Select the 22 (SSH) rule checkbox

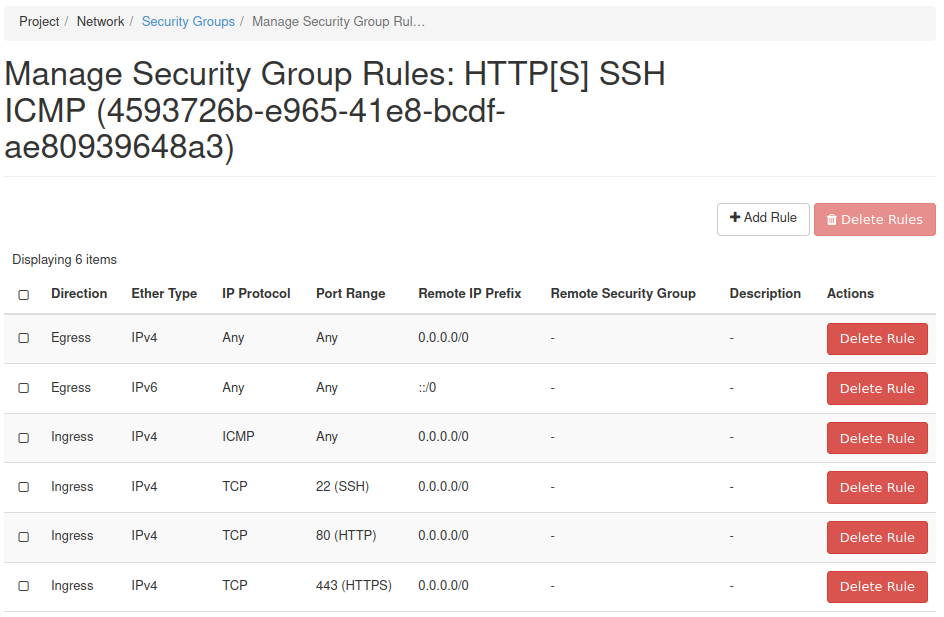click(24, 487)
